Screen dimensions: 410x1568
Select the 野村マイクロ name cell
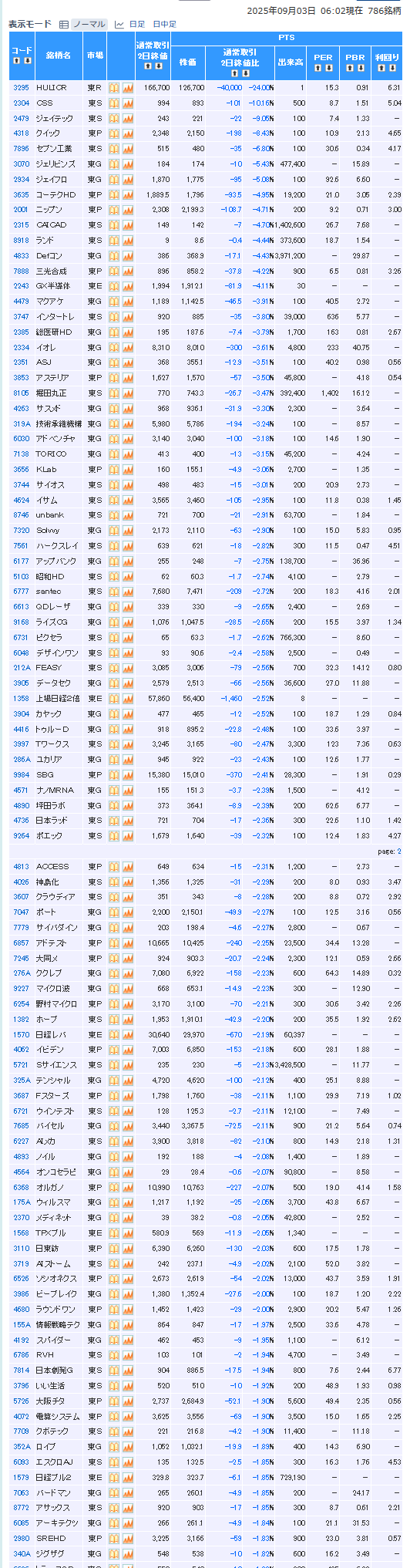pos(59,1004)
